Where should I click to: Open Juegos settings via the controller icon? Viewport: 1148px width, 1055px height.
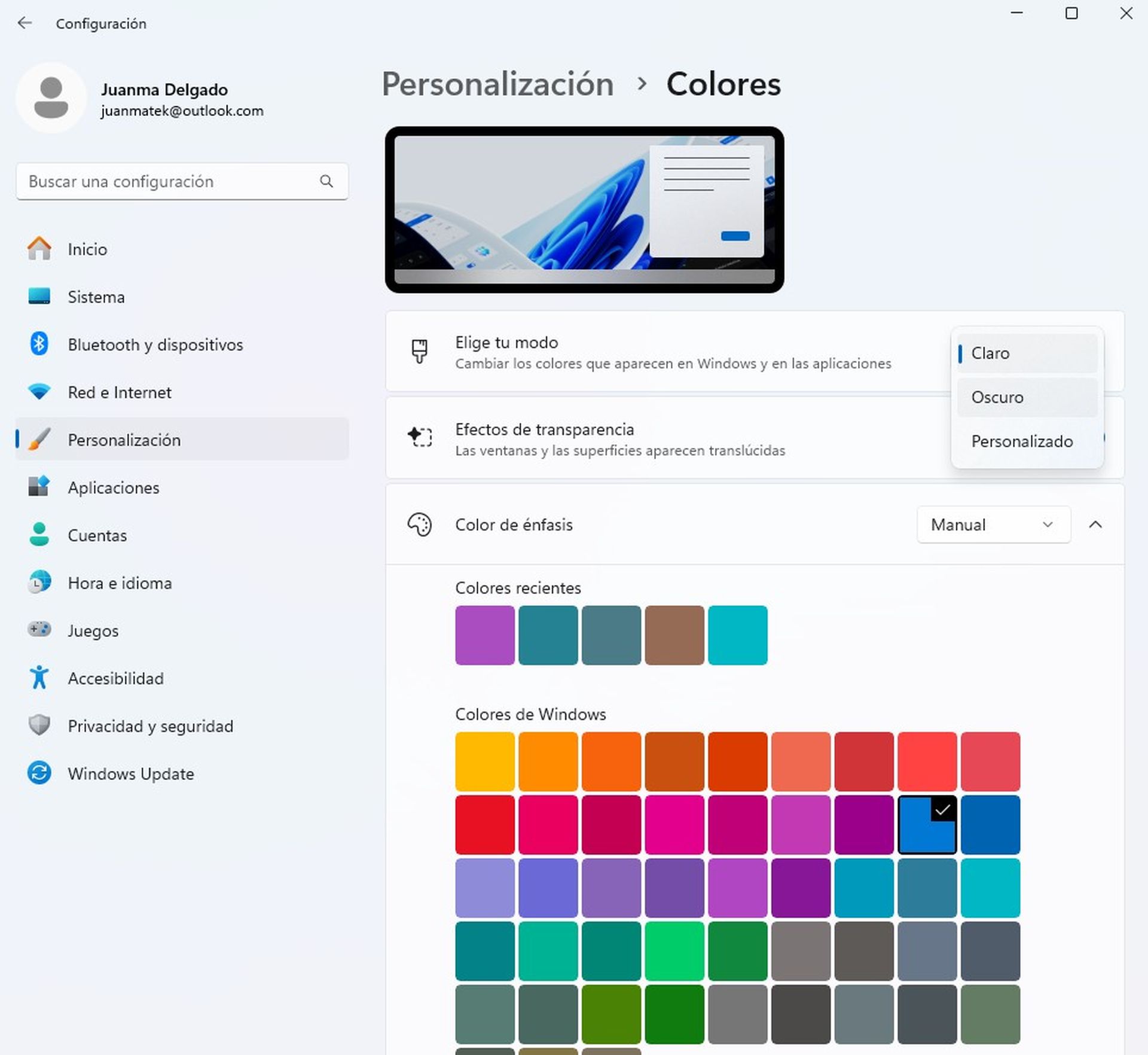[x=39, y=630]
